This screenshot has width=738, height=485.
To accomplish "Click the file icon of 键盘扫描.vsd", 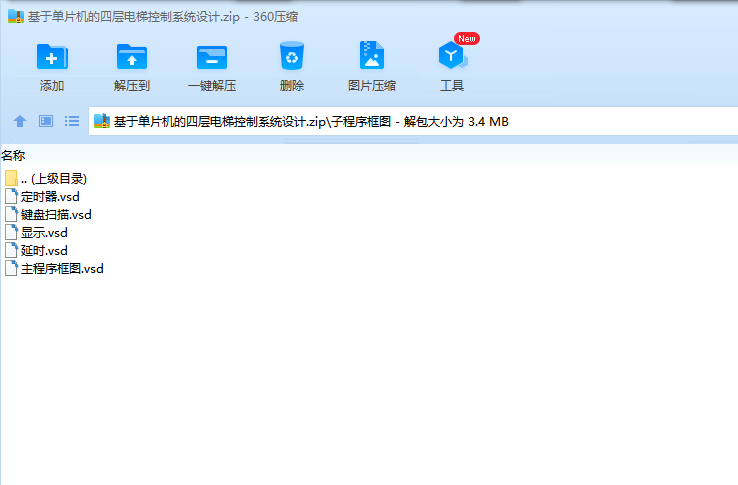I will pyautogui.click(x=11, y=214).
